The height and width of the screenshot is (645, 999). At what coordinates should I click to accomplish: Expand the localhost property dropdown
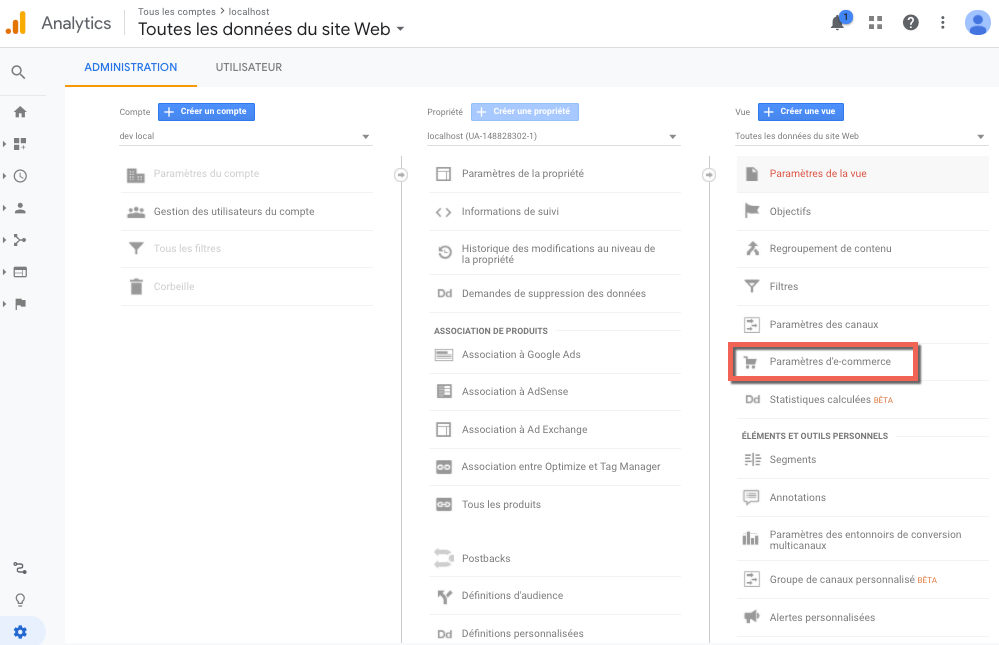coord(553,136)
